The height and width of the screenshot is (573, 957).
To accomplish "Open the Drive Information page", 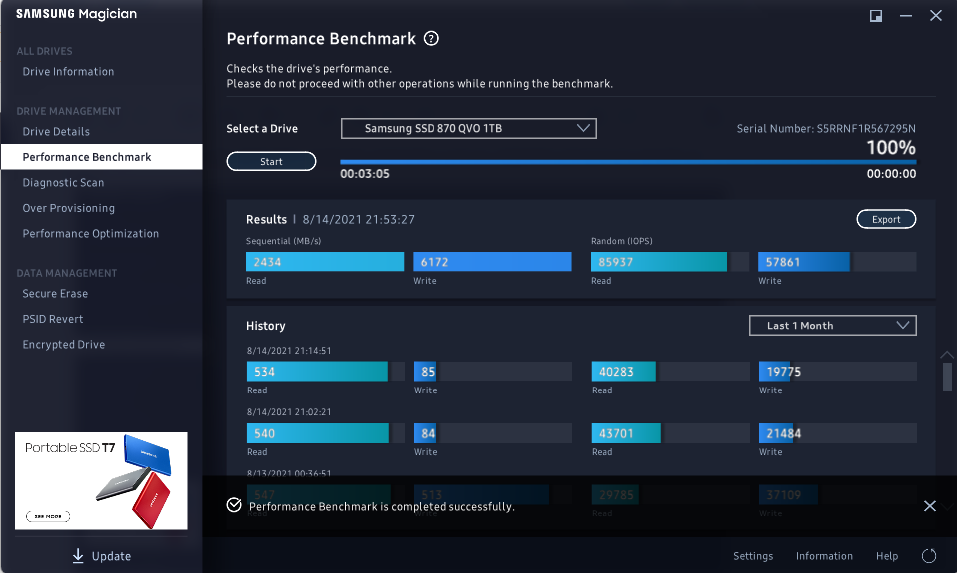I will point(68,72).
